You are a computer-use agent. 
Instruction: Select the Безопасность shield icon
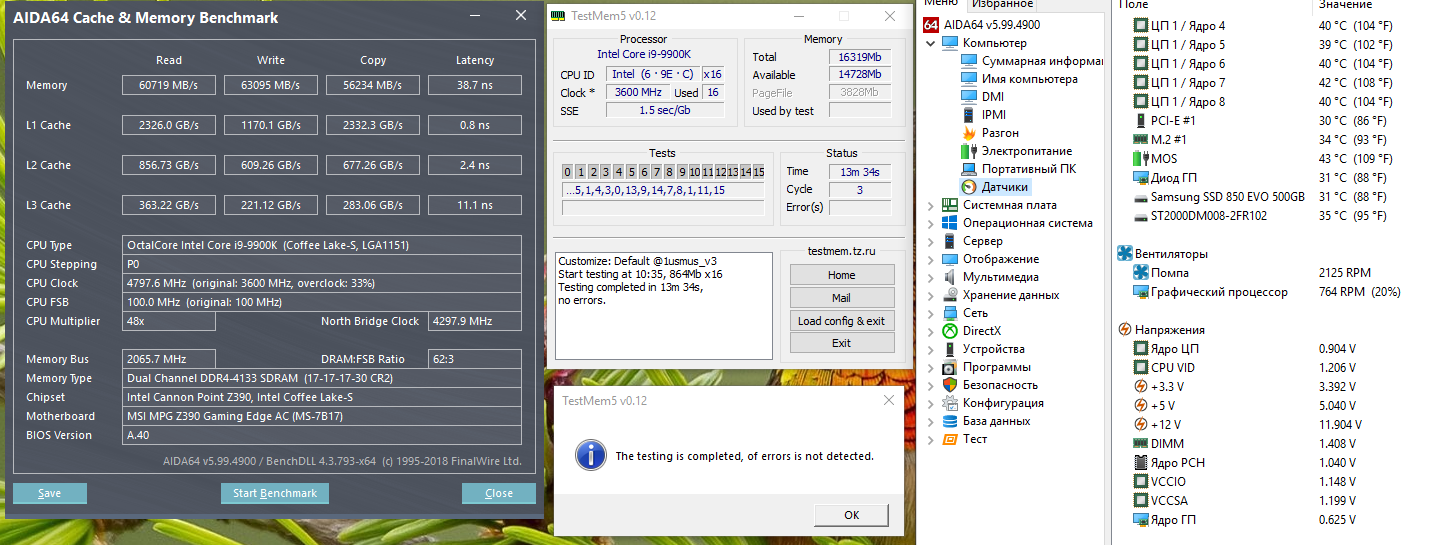pyautogui.click(x=950, y=385)
